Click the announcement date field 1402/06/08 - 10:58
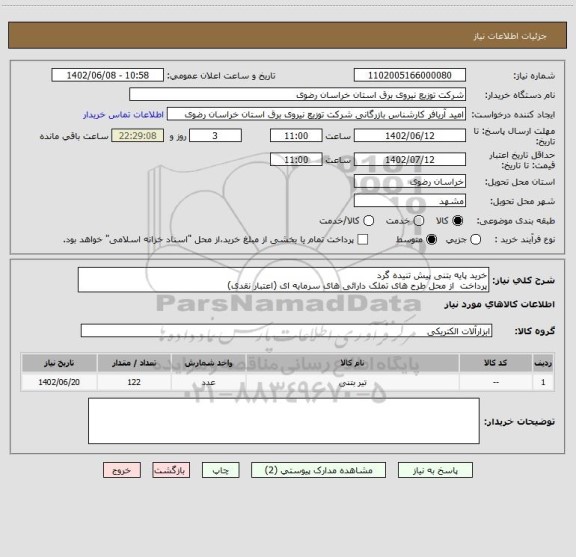The width and height of the screenshot is (576, 557). [108, 75]
